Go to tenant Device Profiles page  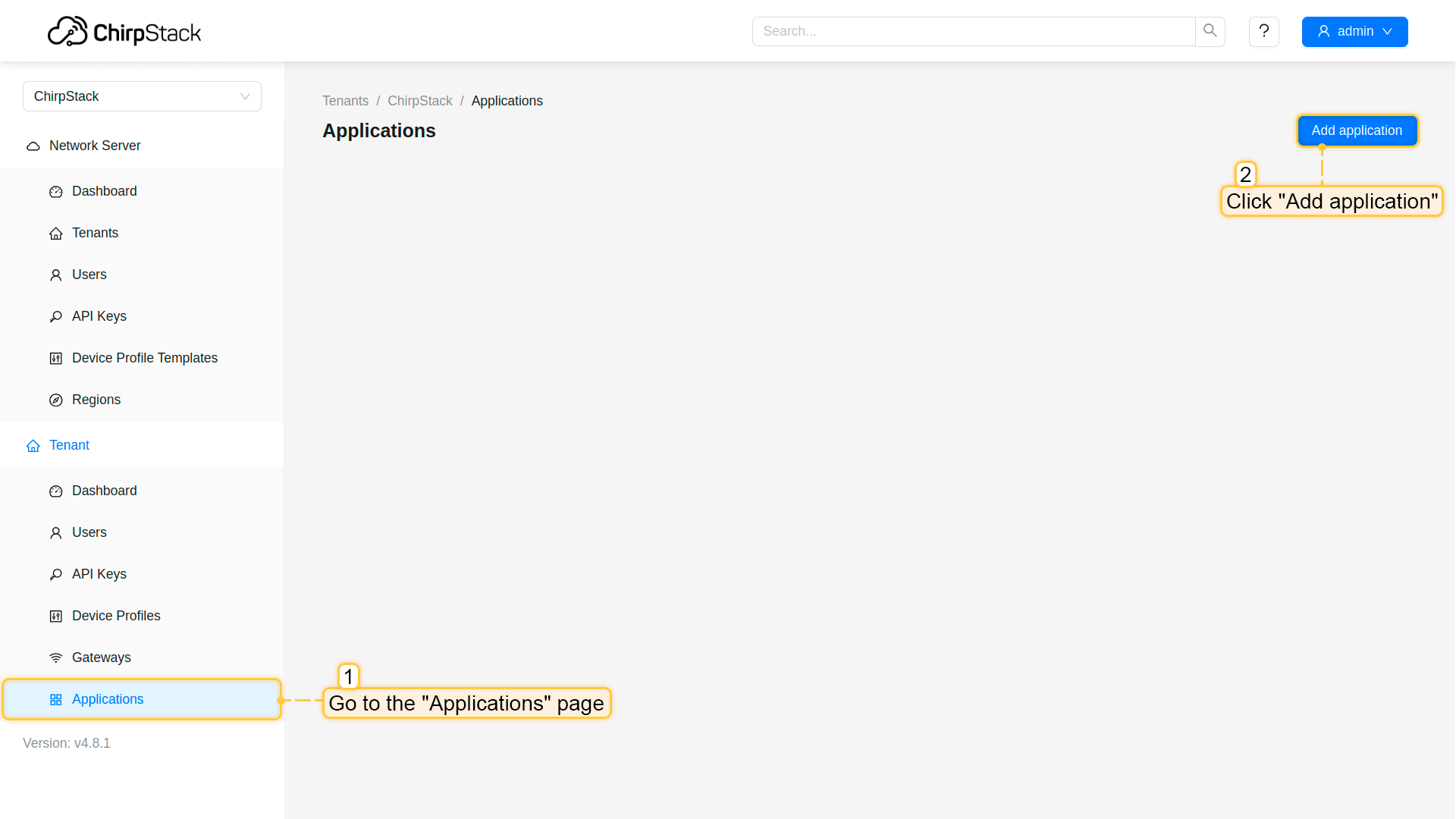pos(116,616)
